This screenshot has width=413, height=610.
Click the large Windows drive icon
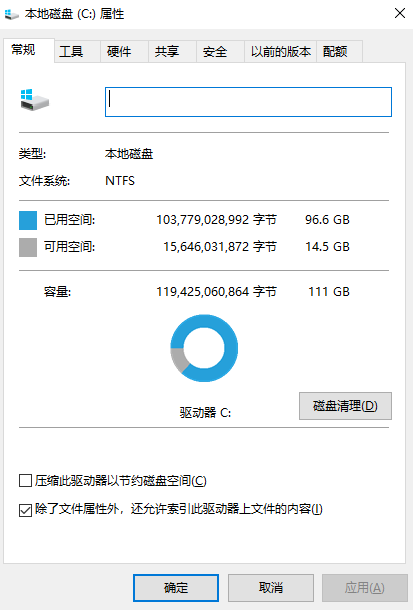35,100
